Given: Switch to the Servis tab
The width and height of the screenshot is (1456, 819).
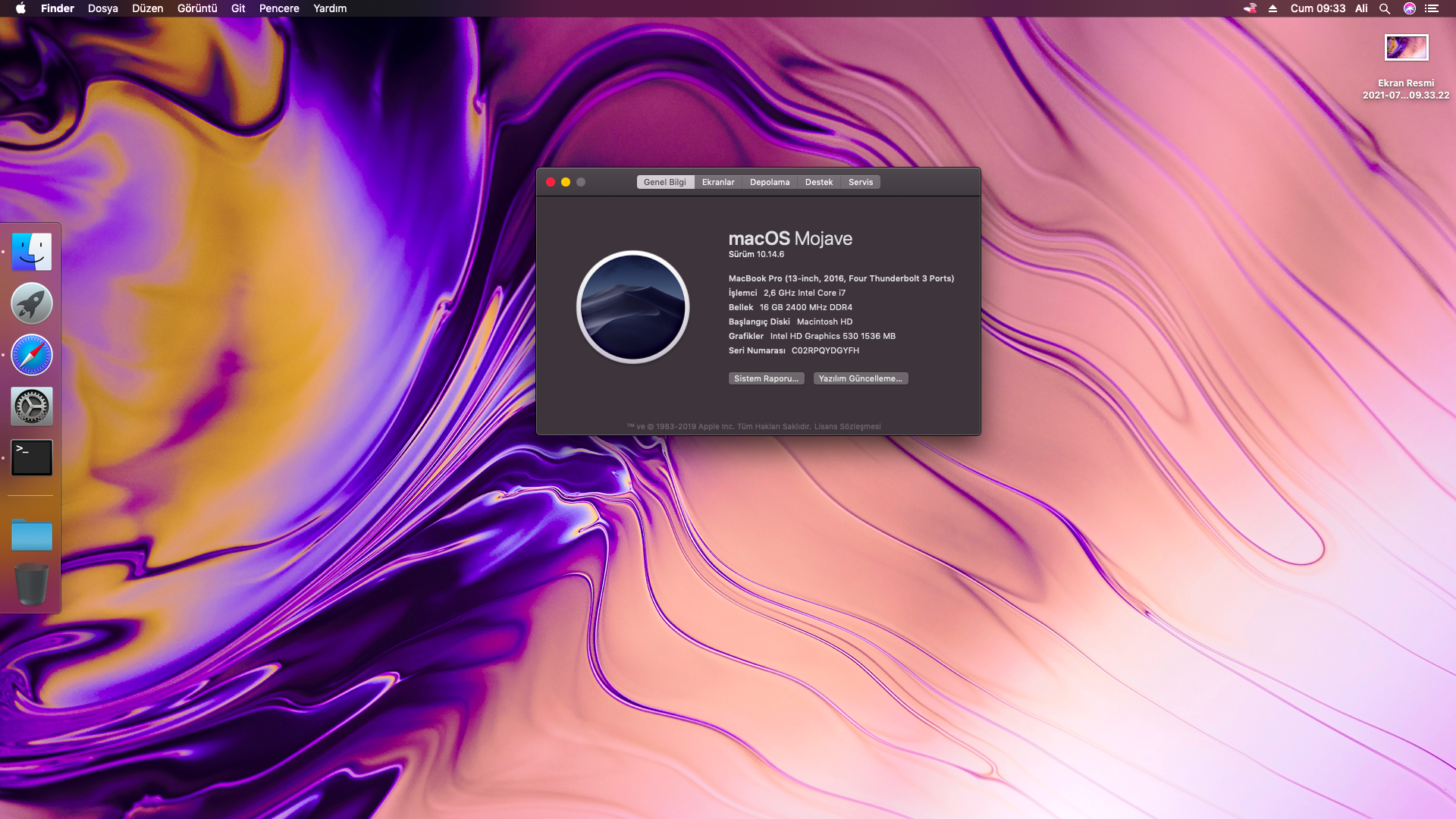Looking at the screenshot, I should 861,182.
